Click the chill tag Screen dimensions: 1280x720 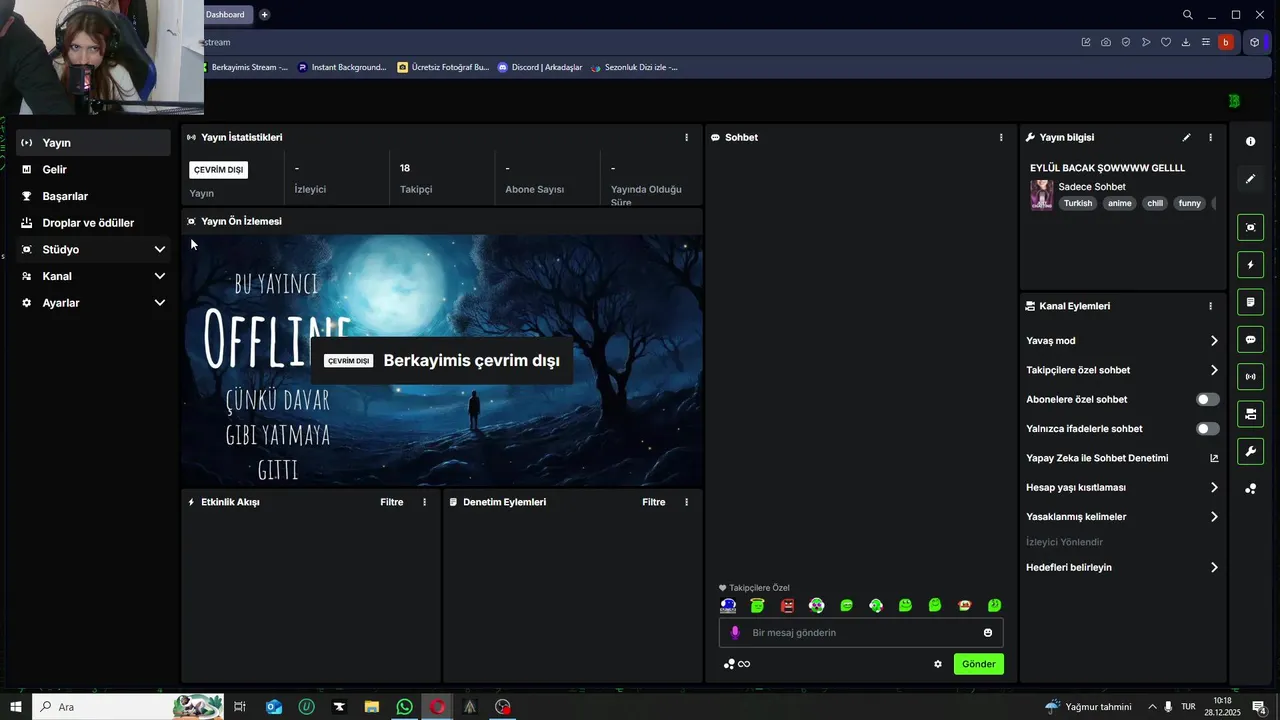click(x=1155, y=203)
